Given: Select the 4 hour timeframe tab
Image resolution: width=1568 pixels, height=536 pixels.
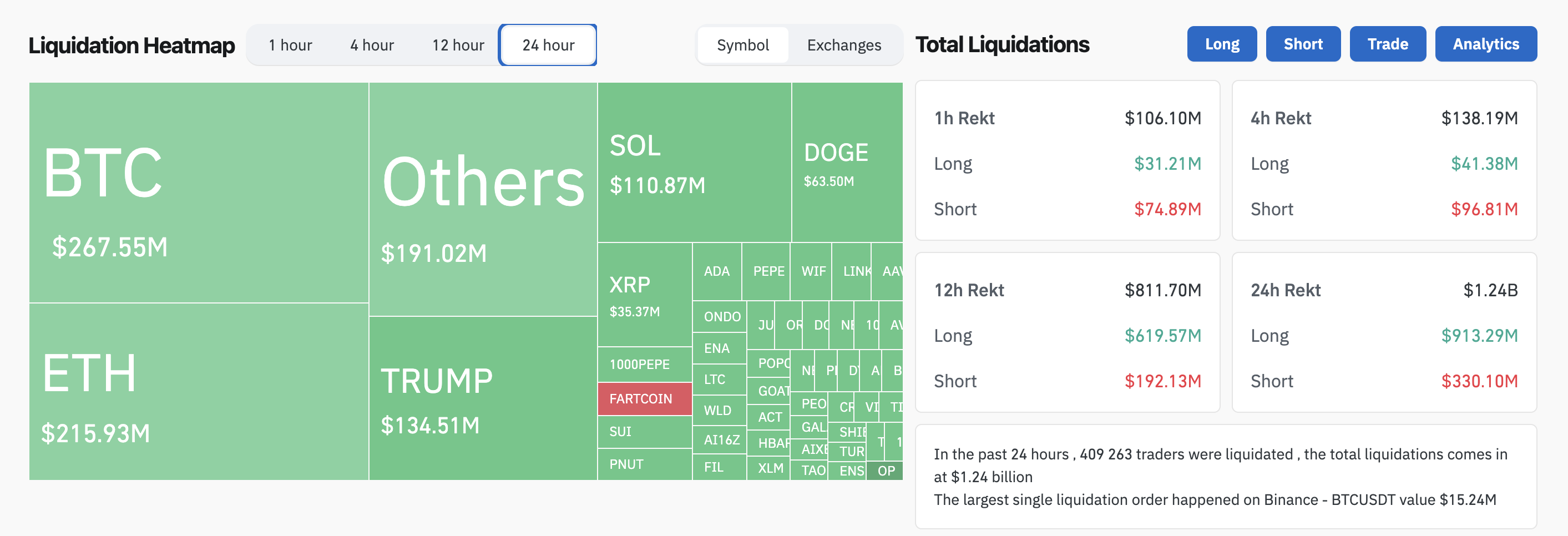Looking at the screenshot, I should [372, 45].
